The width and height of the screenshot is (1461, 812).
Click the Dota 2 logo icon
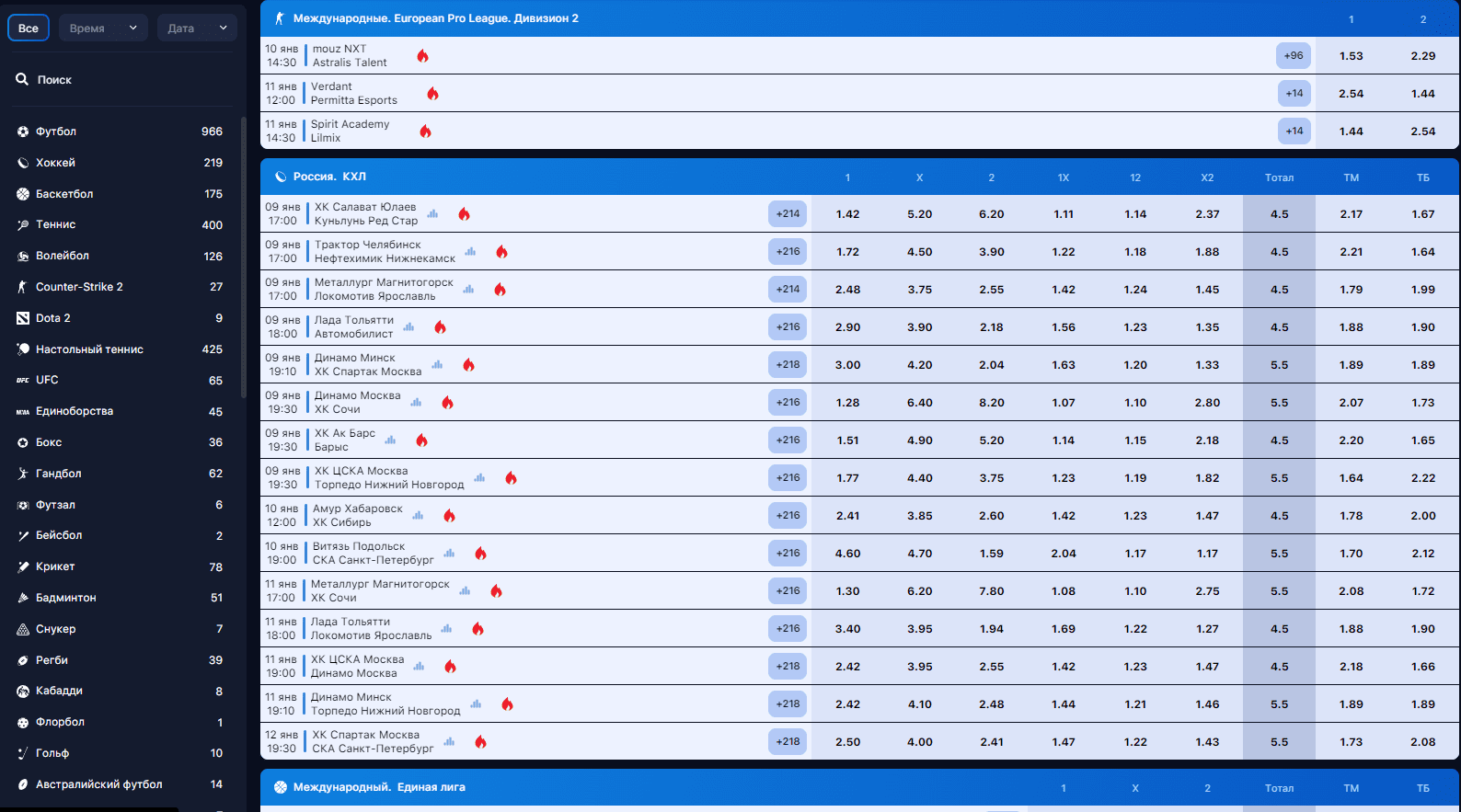coord(23,318)
